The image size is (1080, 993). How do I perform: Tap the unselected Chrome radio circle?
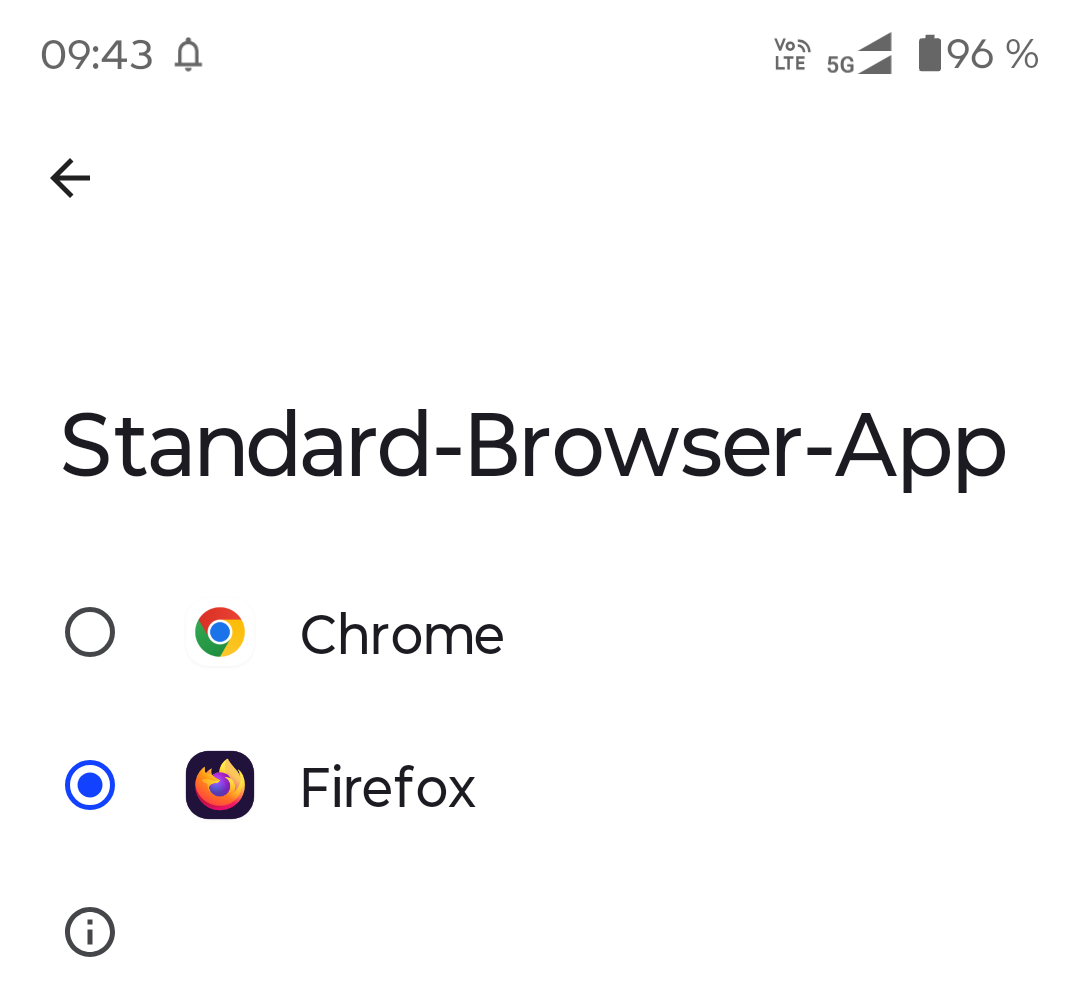click(89, 632)
